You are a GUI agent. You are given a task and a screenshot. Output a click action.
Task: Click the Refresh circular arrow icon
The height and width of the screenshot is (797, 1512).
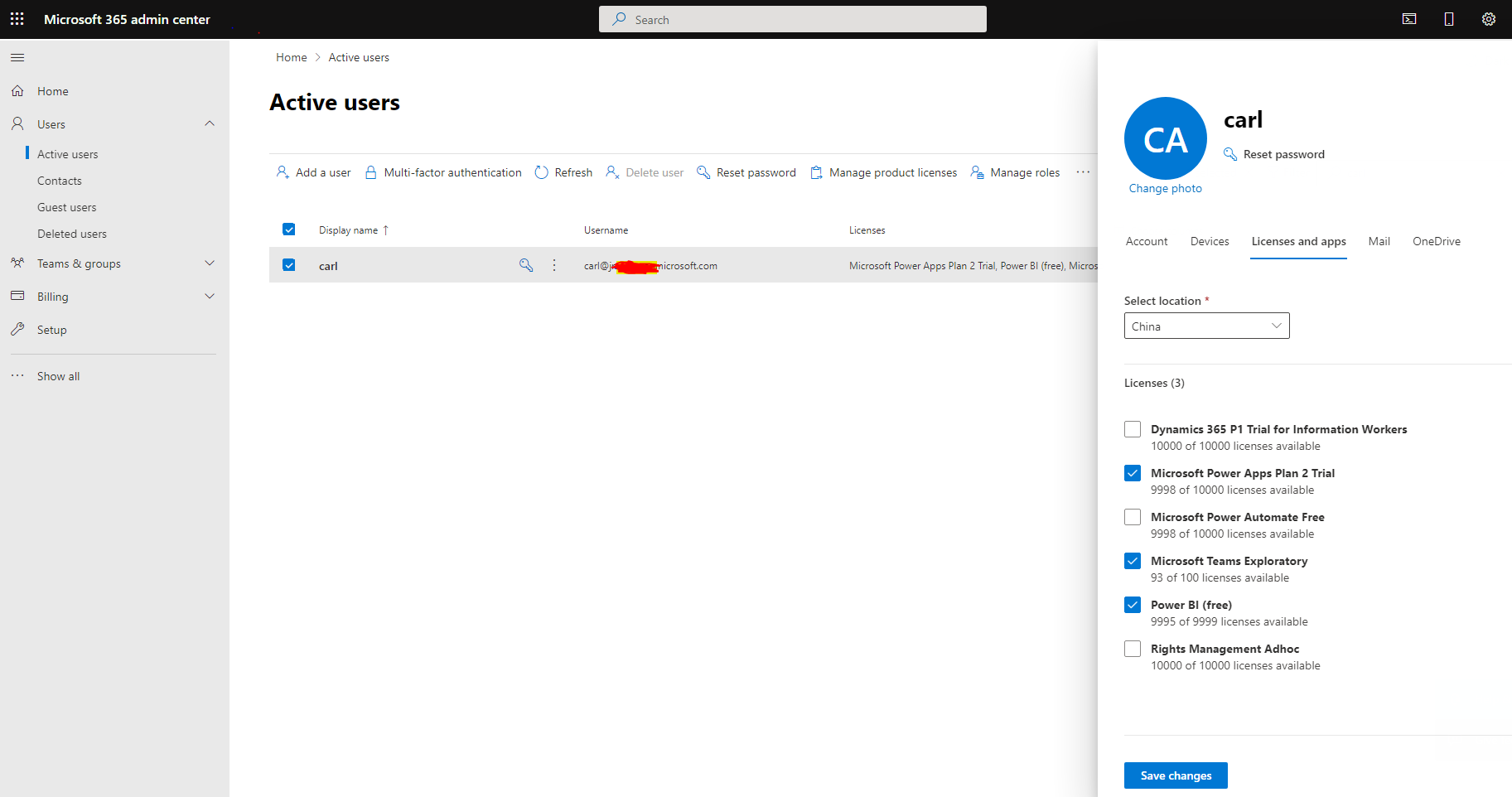541,172
